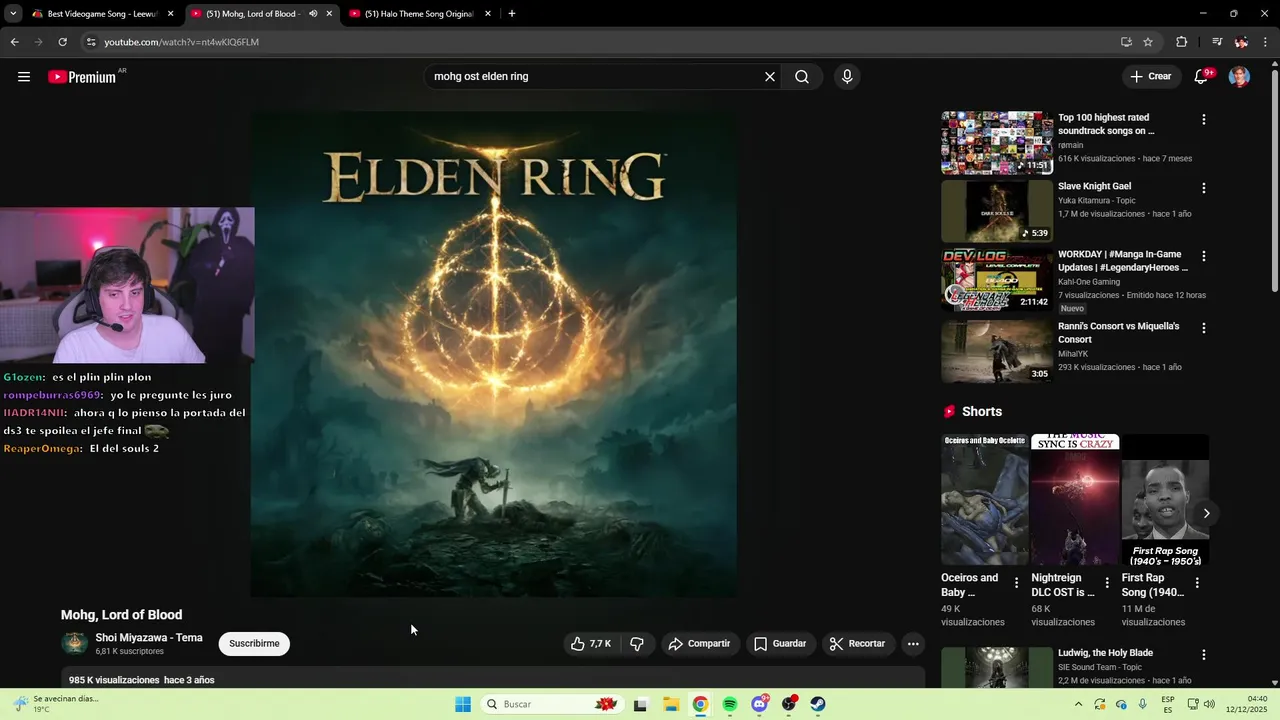
Task: Open OBS Studio from the taskbar
Action: click(x=789, y=704)
